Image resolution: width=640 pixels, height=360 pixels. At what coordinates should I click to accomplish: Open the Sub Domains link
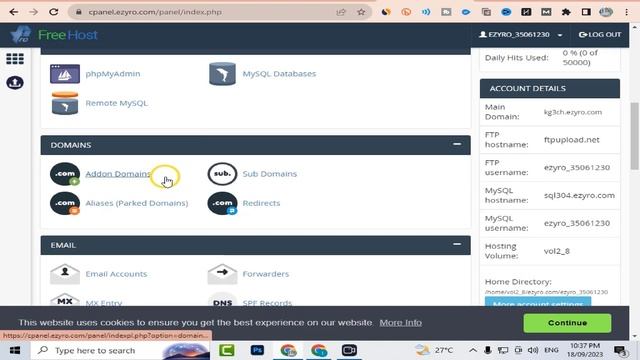click(270, 174)
